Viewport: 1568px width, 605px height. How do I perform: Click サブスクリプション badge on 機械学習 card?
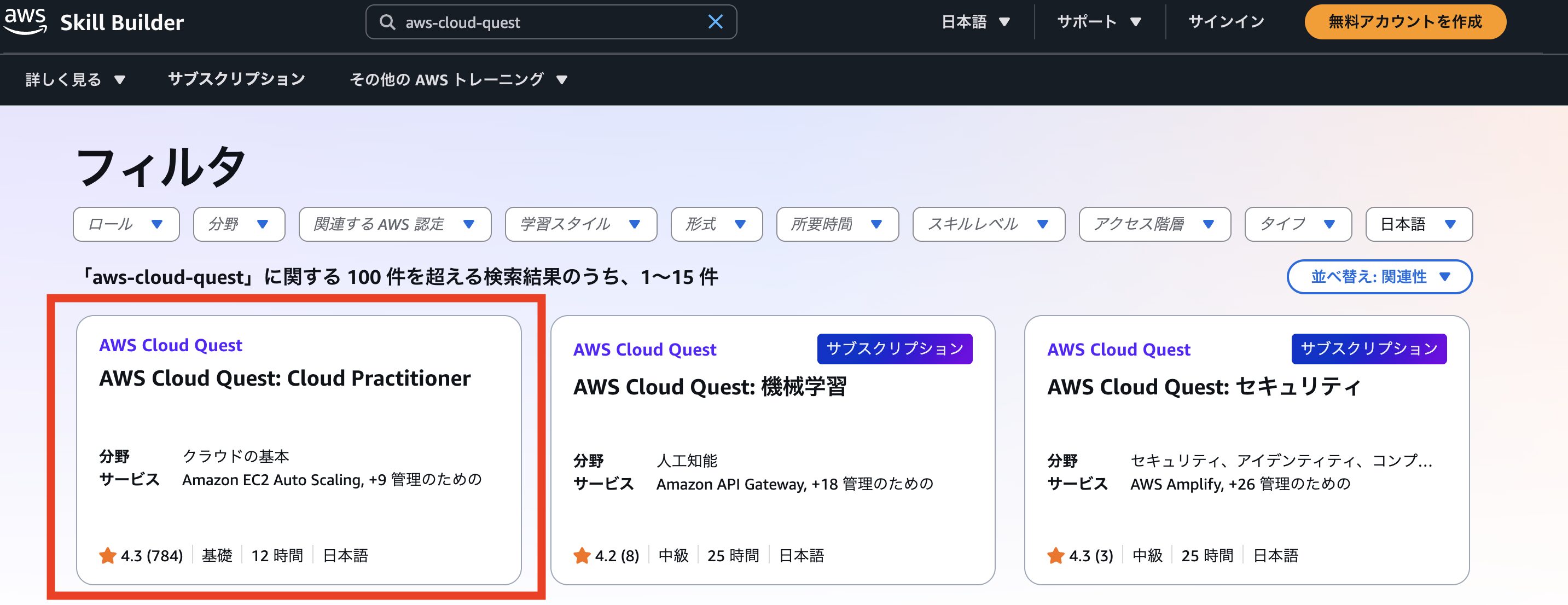click(x=894, y=349)
